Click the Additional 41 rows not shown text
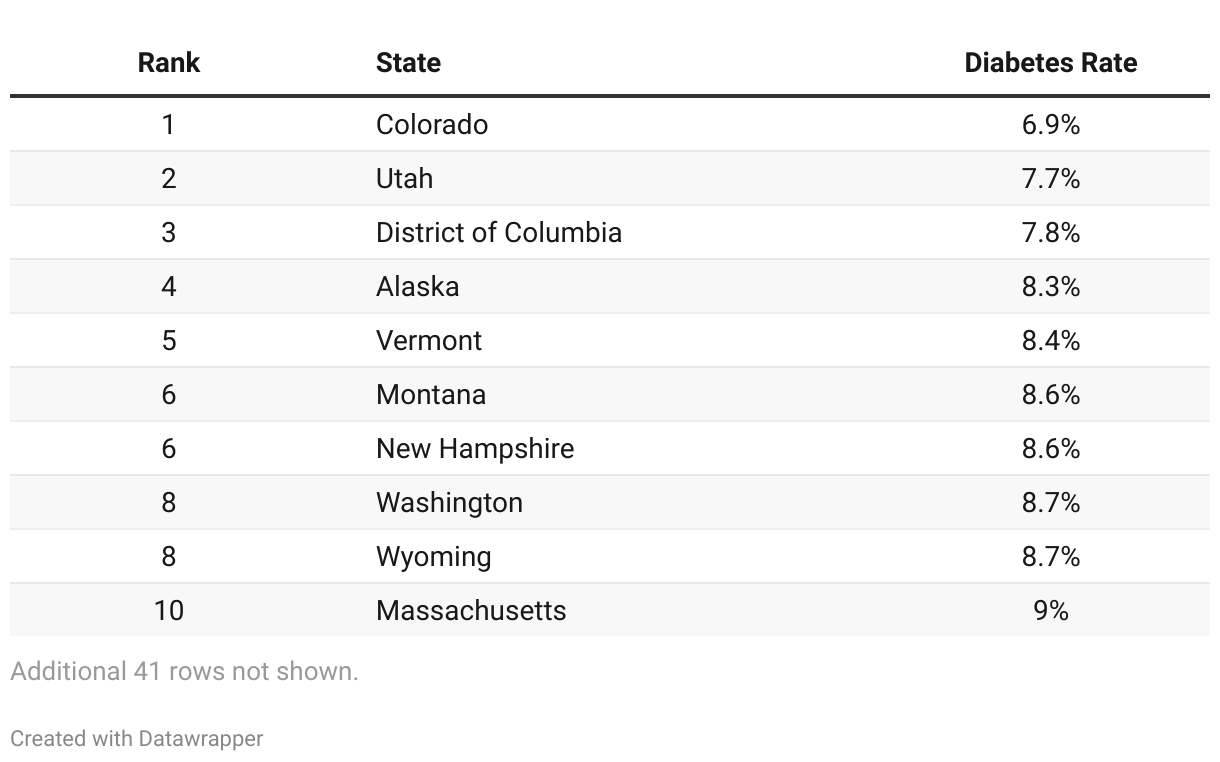The width and height of the screenshot is (1220, 762). [184, 672]
